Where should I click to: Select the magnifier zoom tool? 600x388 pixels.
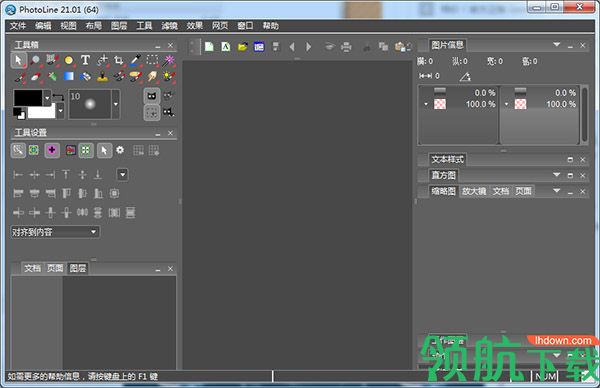point(35,60)
